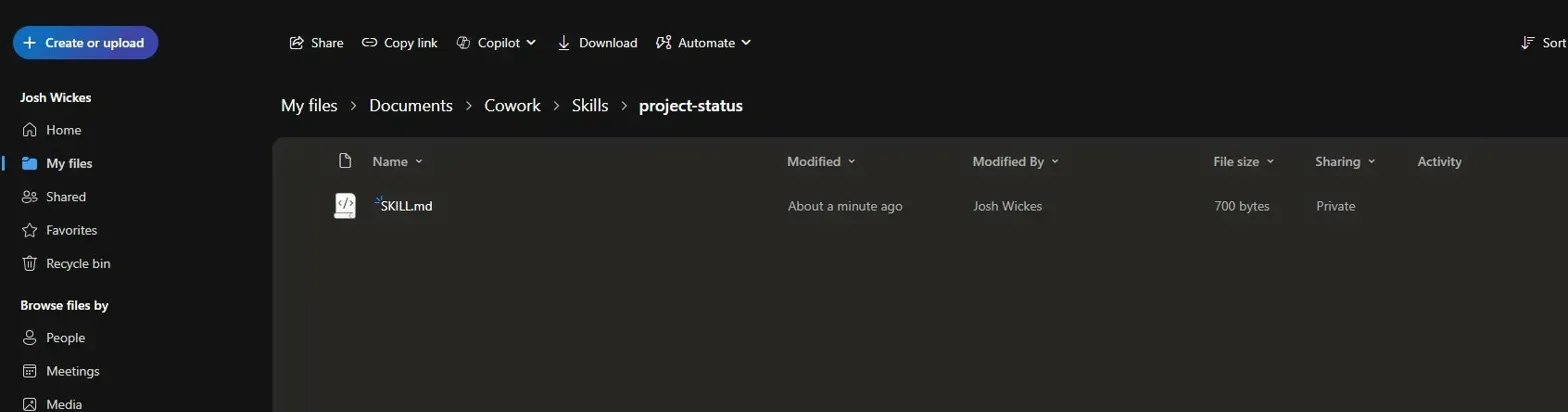The width and height of the screenshot is (1568, 412).
Task: Open Modified column header dropdown
Action: click(821, 161)
